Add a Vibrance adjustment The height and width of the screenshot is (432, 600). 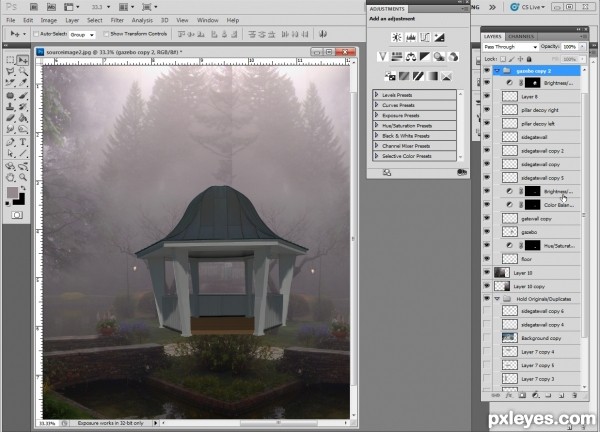pos(383,57)
